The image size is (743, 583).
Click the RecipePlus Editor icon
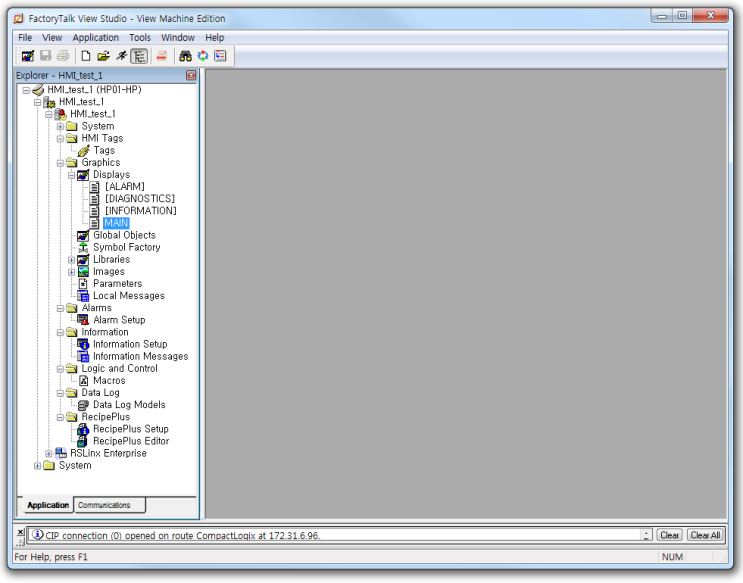click(83, 442)
